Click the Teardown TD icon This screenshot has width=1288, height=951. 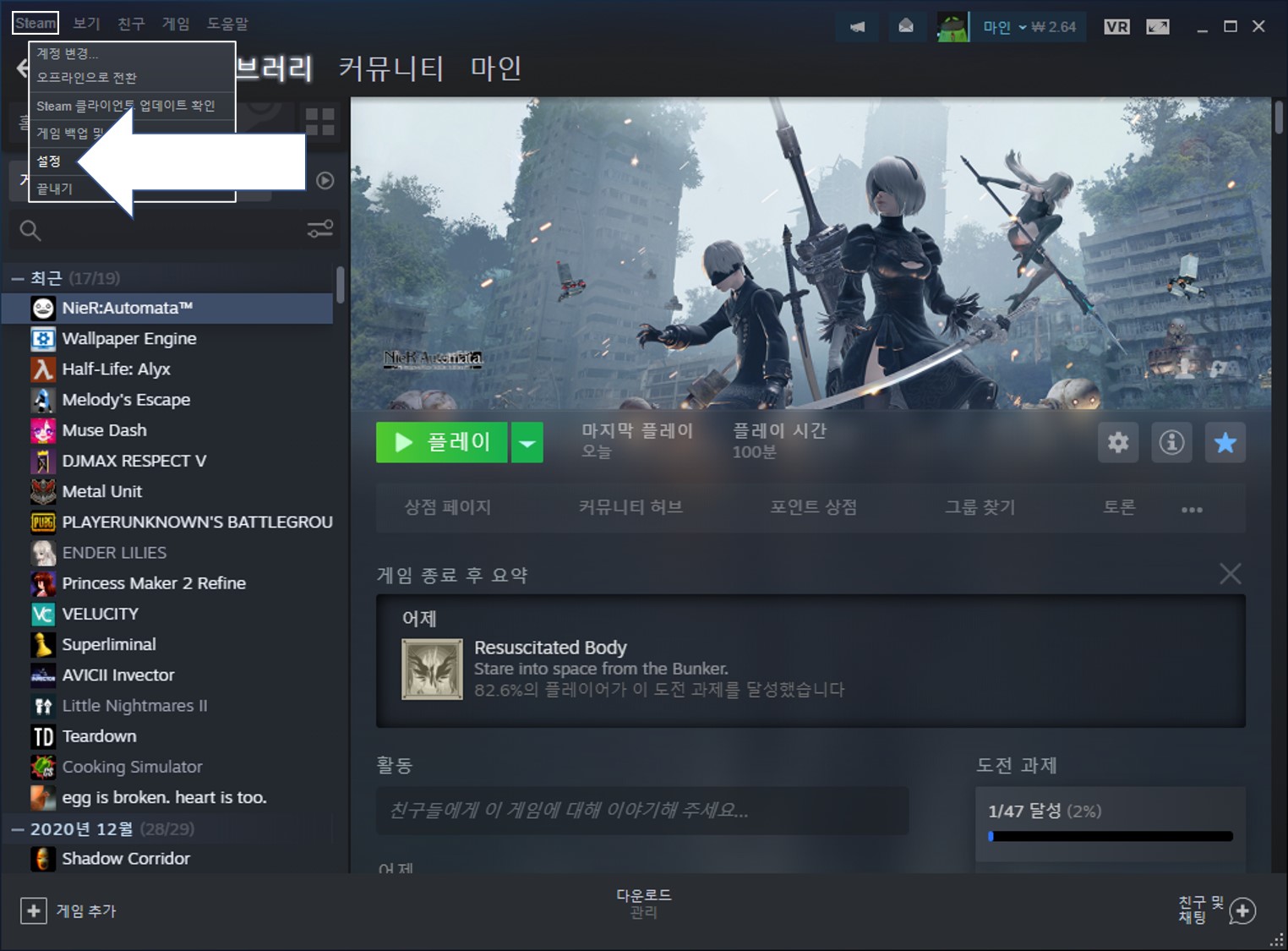coord(43,736)
